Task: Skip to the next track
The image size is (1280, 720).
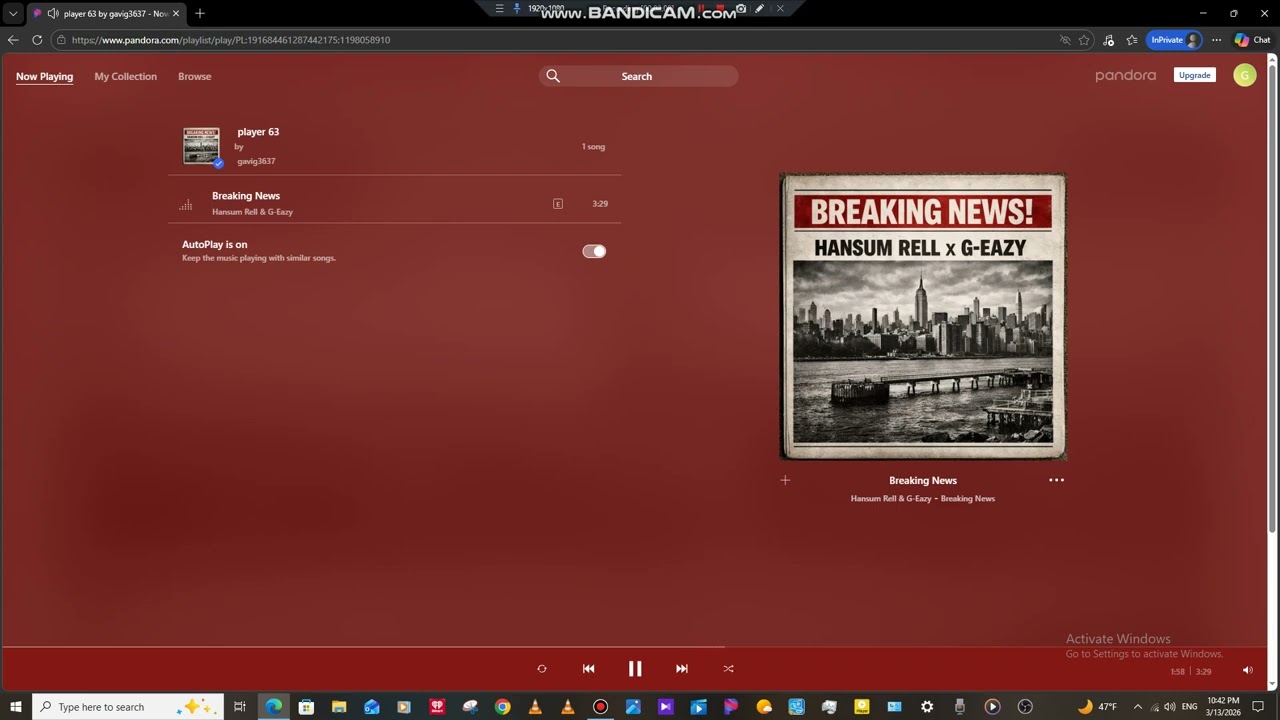Action: click(682, 669)
